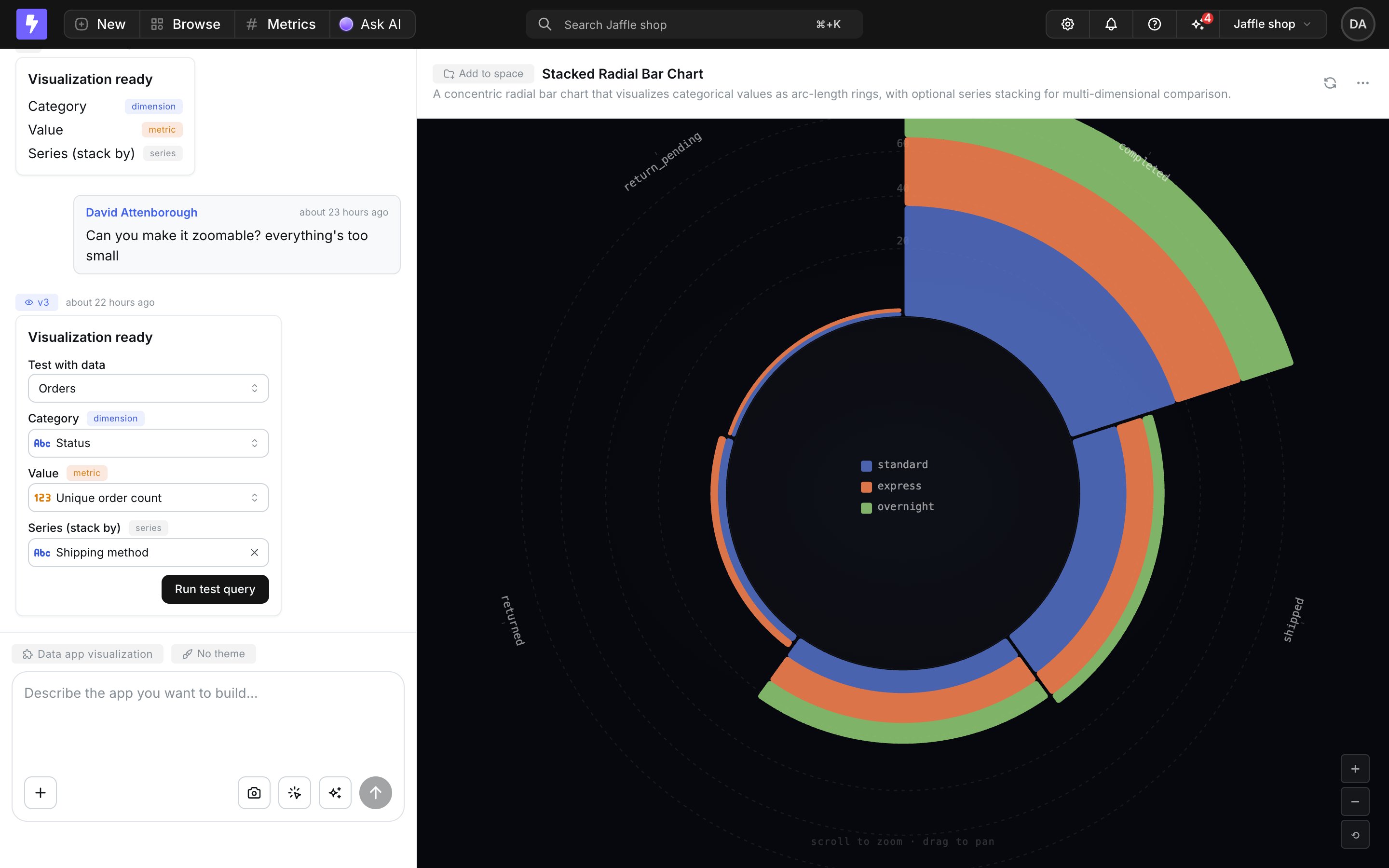
Task: Expand the Jaffle shop workspace switcher
Action: coord(1272,24)
